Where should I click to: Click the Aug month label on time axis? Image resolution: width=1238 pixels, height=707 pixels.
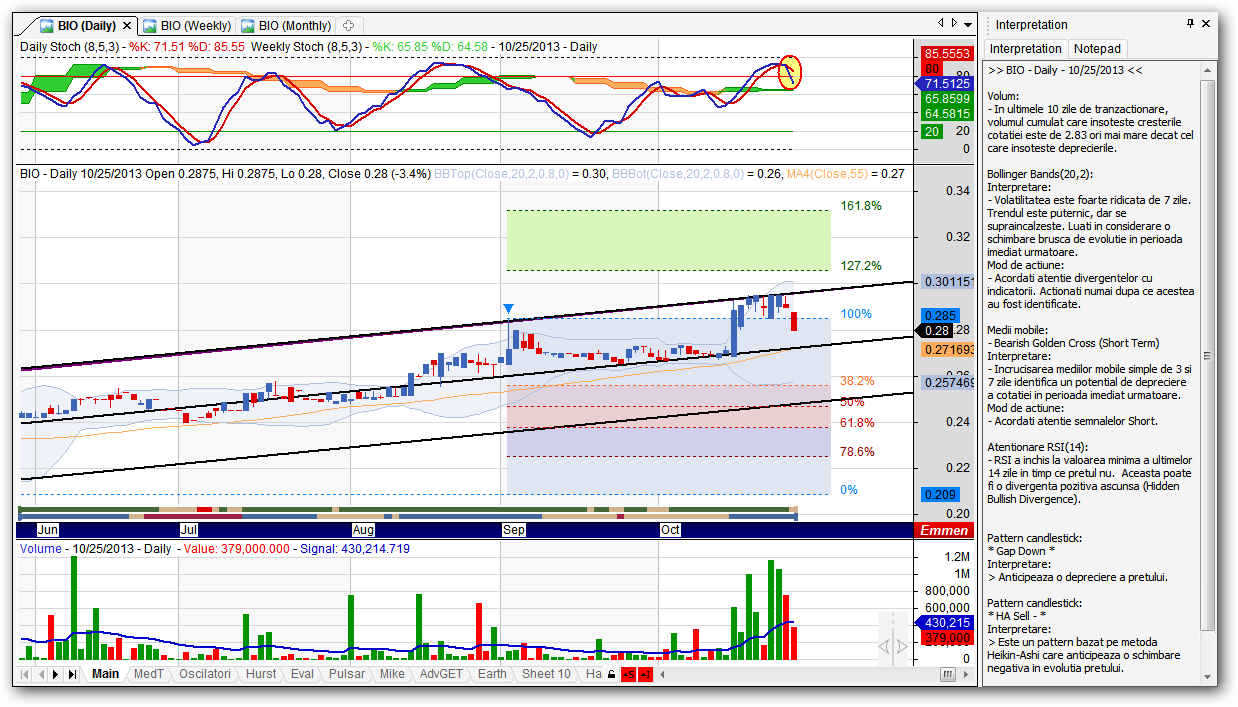(x=363, y=531)
